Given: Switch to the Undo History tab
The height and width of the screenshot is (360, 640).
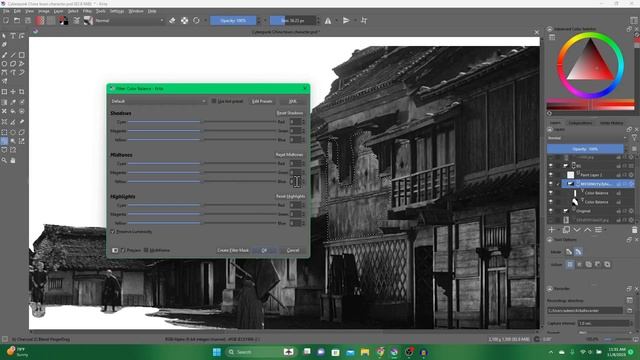Looking at the screenshot, I should coord(611,123).
